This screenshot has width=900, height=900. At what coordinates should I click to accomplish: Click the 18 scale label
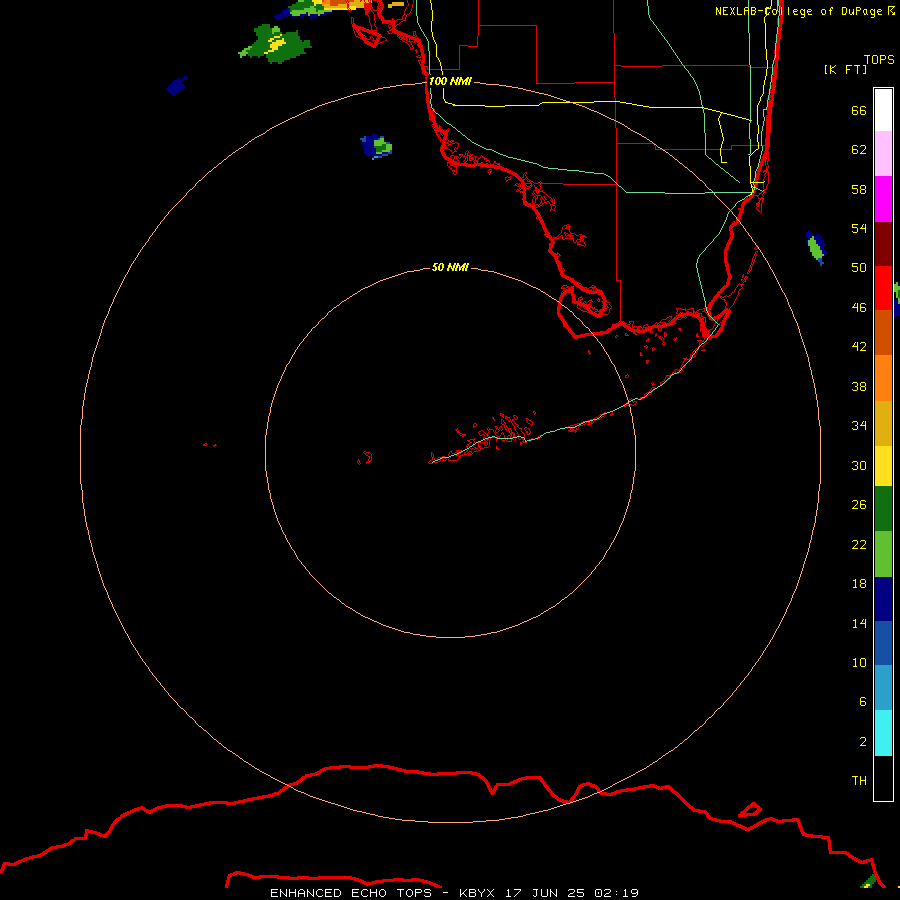(x=859, y=584)
